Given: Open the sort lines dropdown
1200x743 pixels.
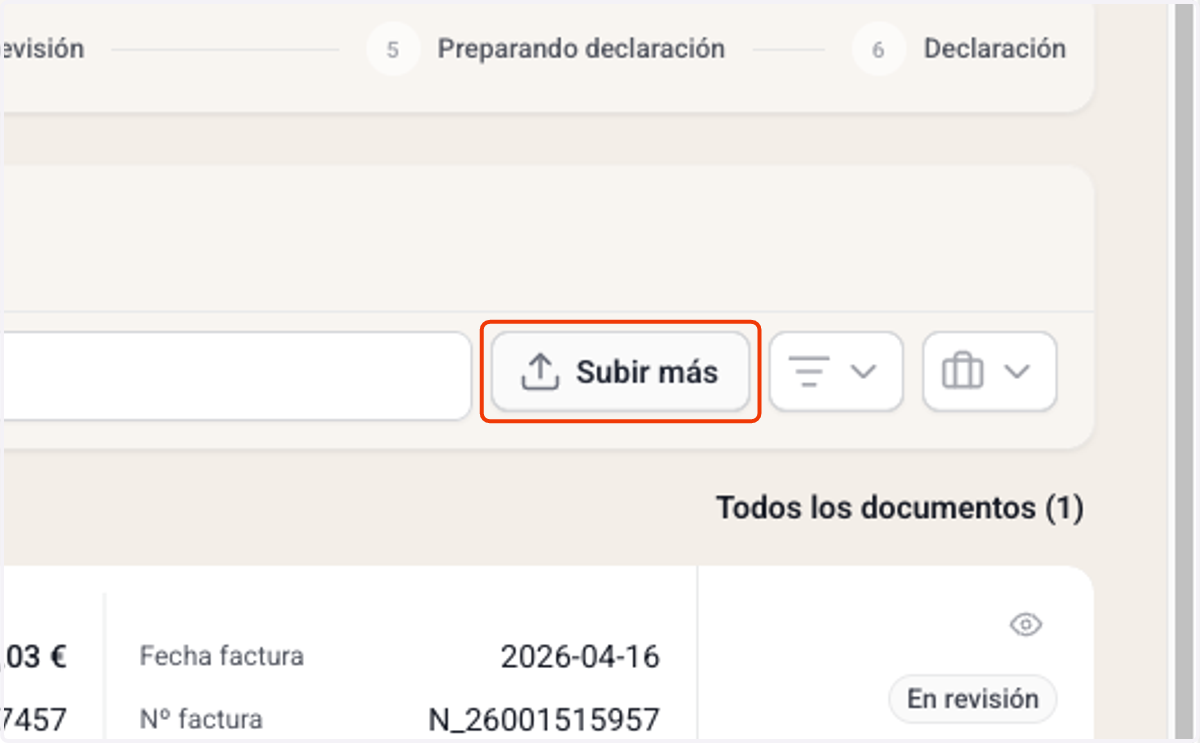Looking at the screenshot, I should 836,372.
